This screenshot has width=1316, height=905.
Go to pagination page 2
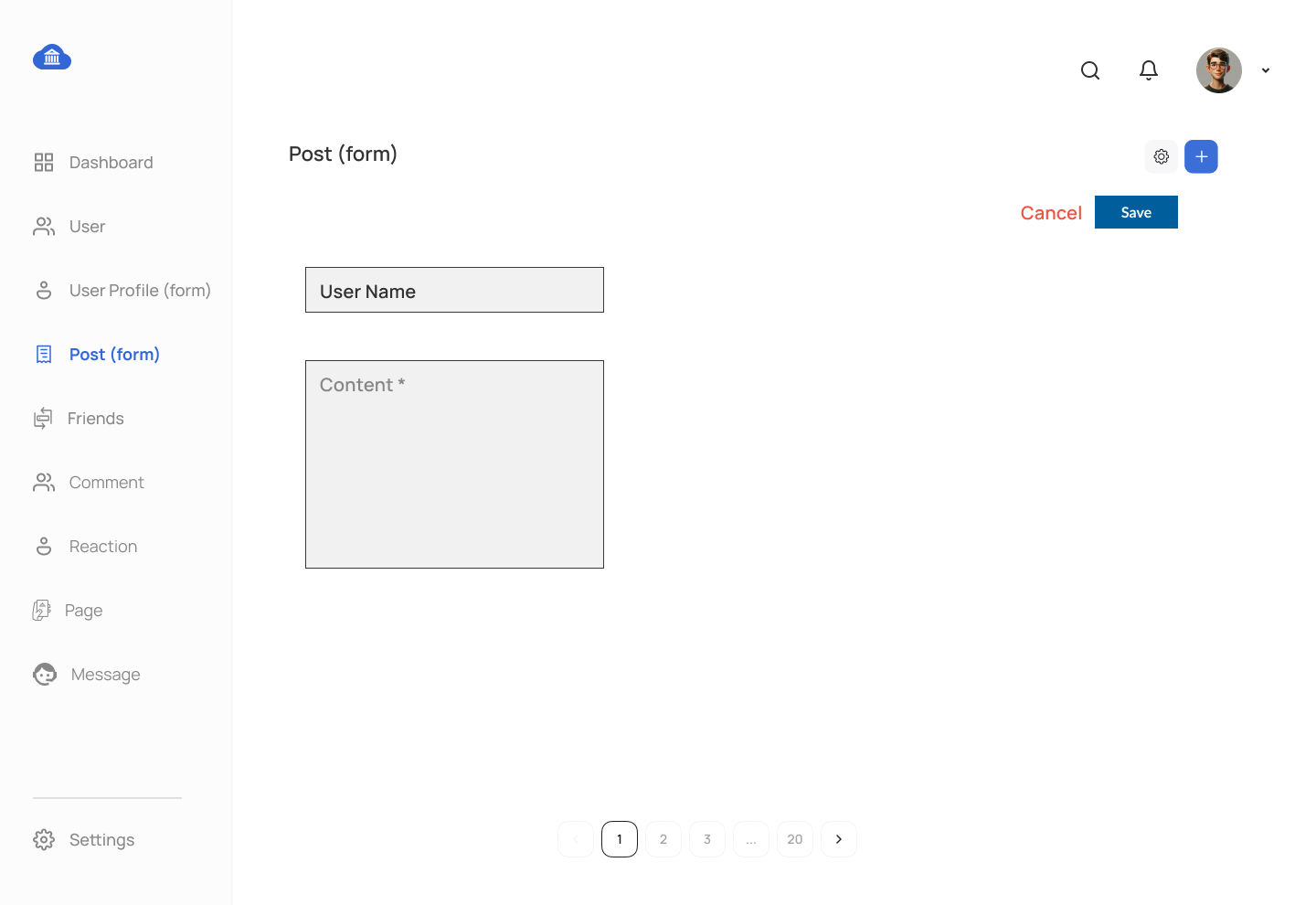[x=663, y=839]
